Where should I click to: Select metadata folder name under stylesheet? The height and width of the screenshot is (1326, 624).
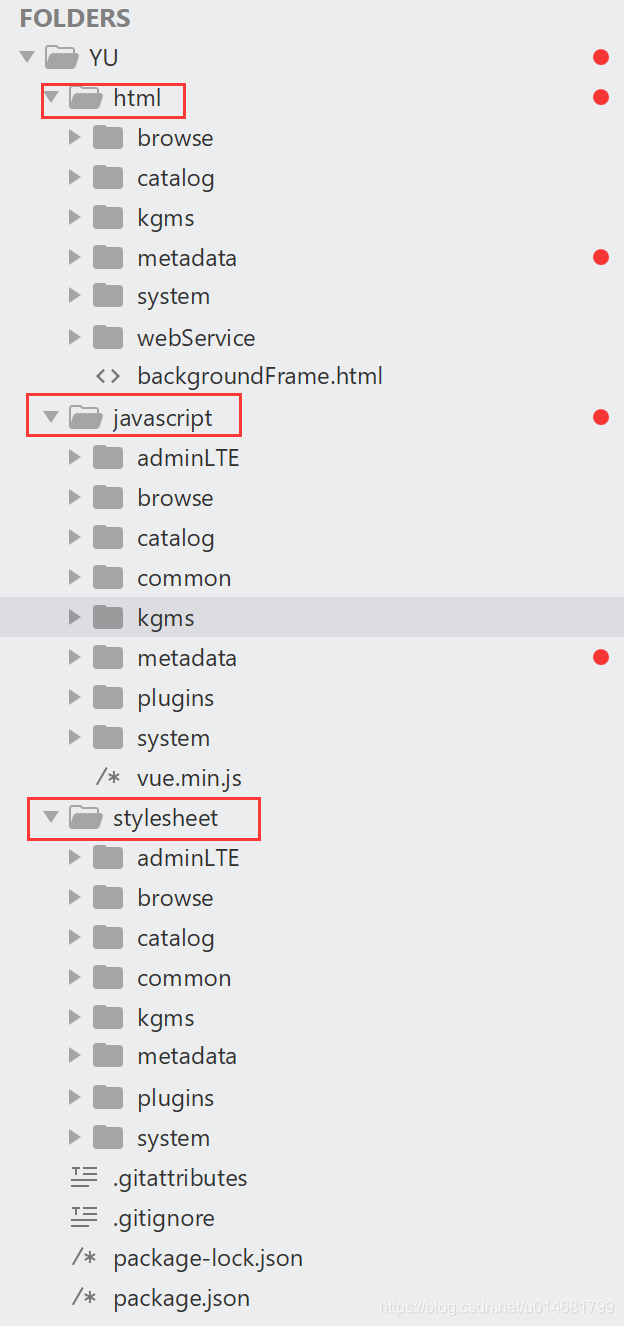point(187,1055)
